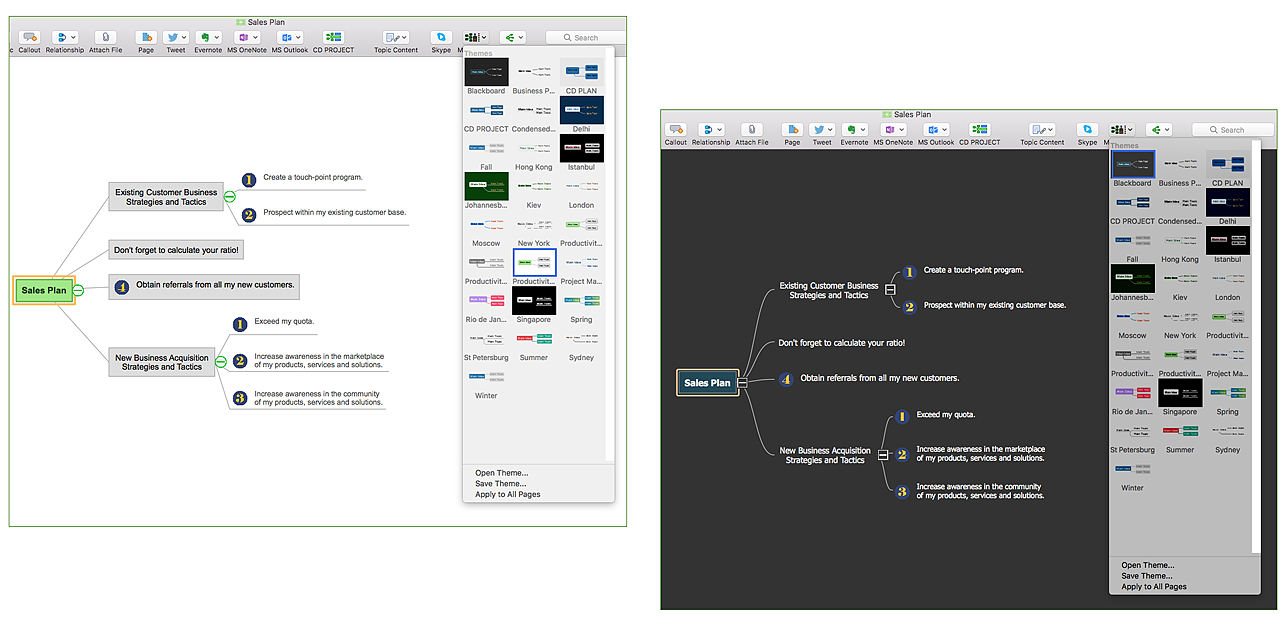Choose Apply to All Pages in right window

[x=1154, y=587]
